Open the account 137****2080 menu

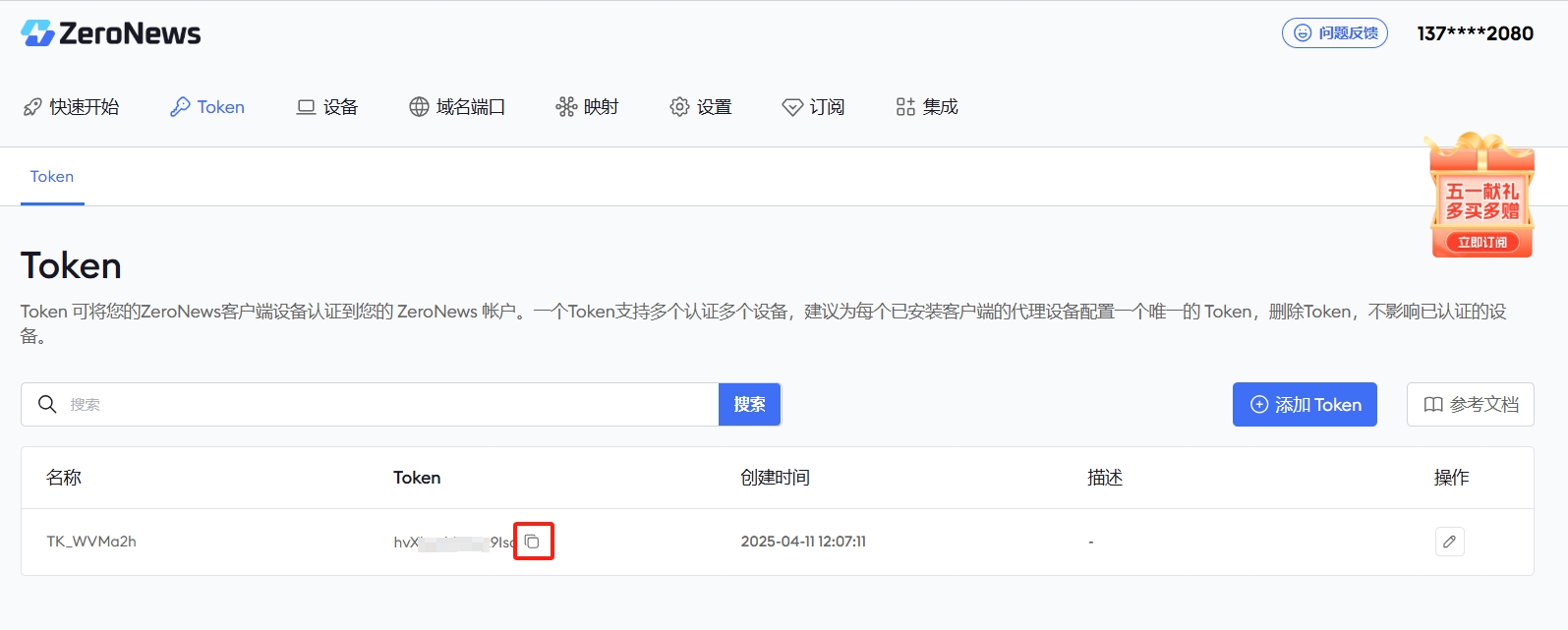coord(1475,33)
